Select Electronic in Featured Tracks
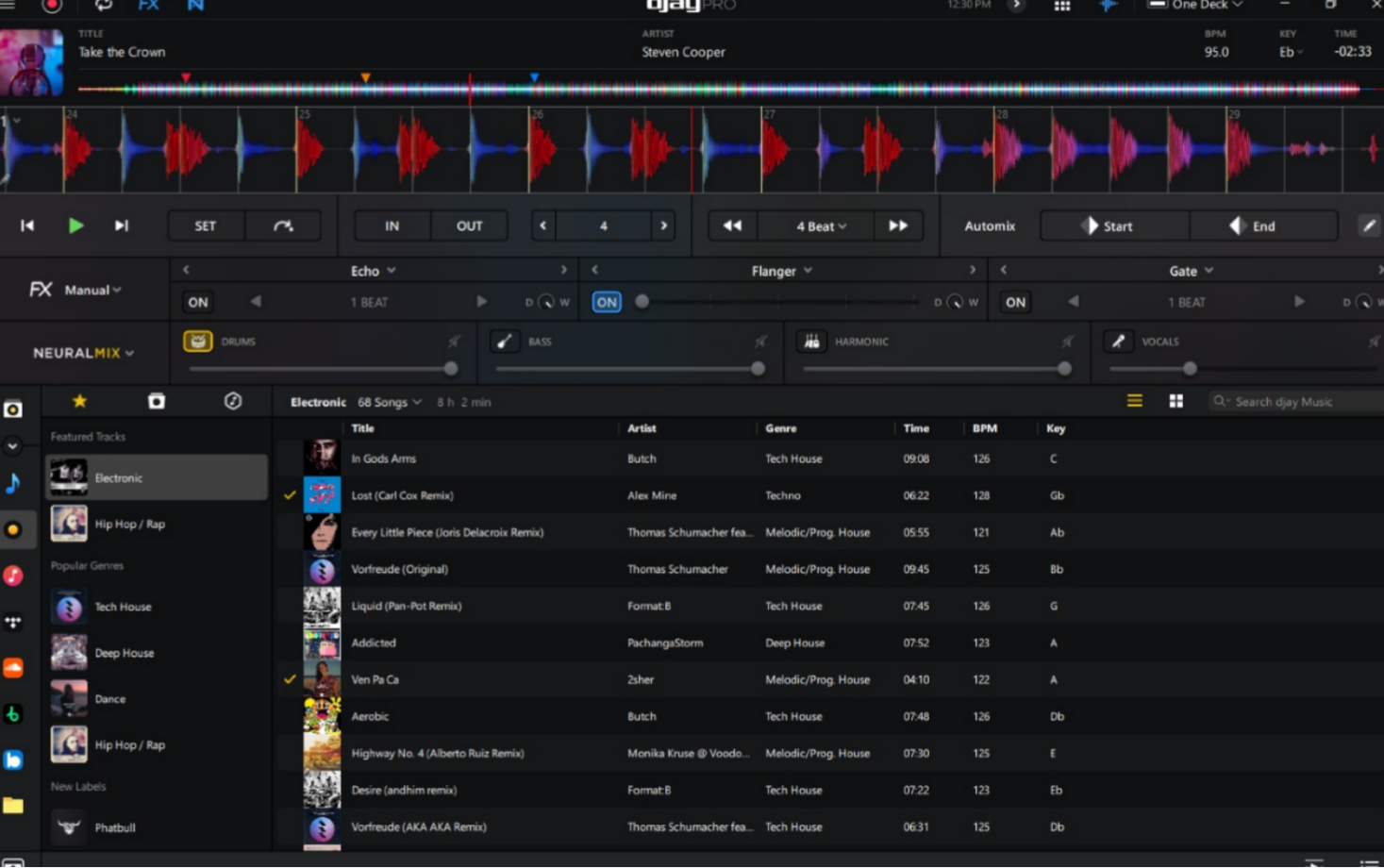1384x868 pixels. pos(157,477)
